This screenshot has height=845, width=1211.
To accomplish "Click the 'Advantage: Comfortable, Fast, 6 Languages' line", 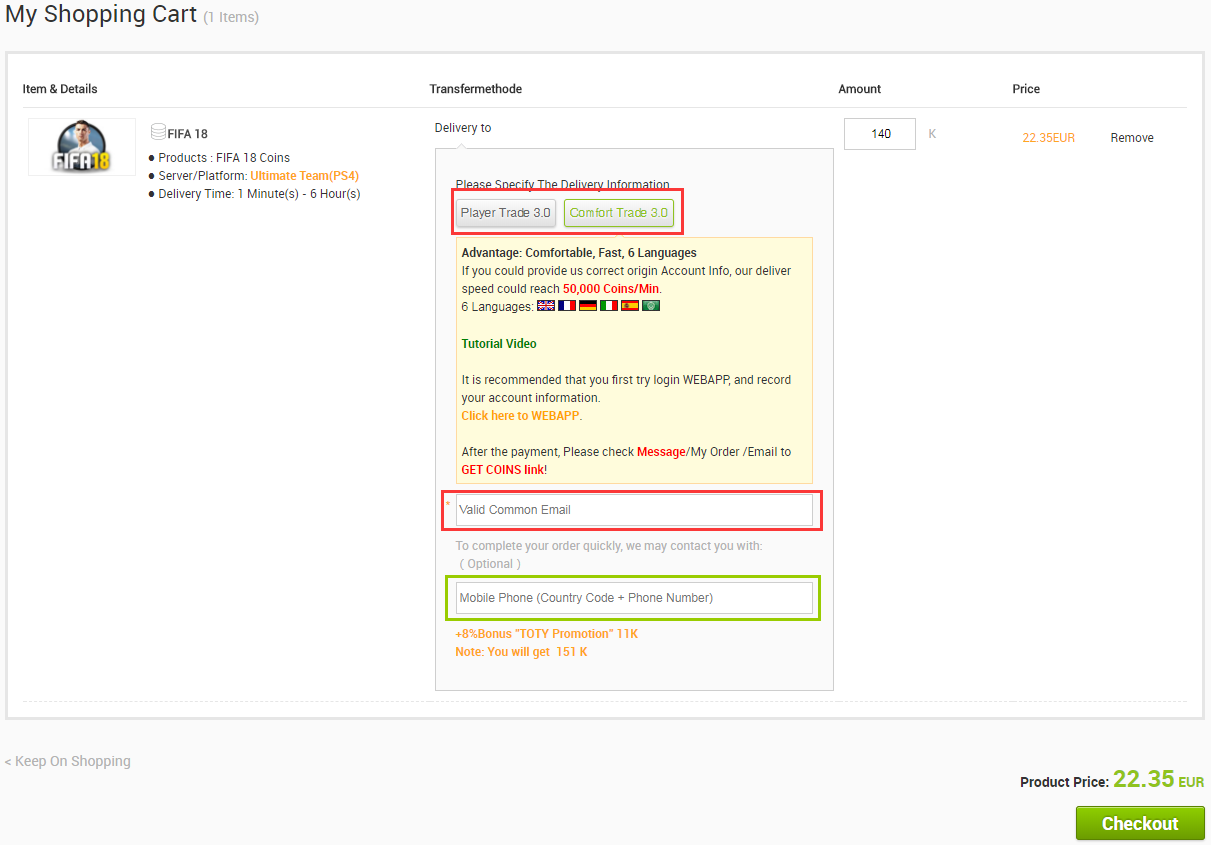I will click(579, 253).
